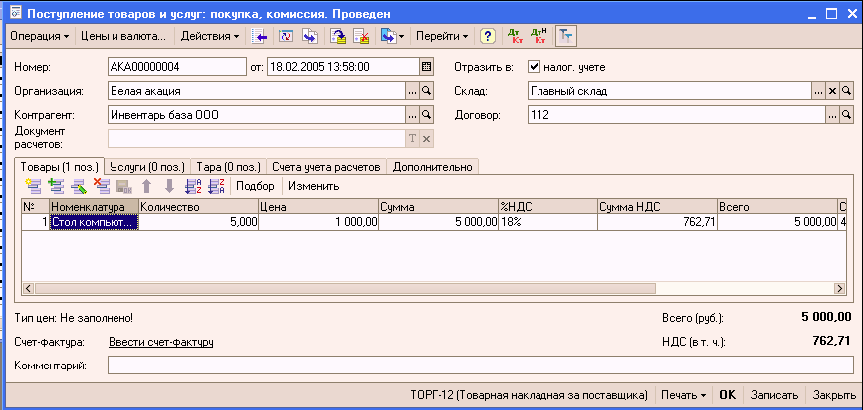Viewport: 863px width, 410px height.
Task: Click the Дт/Кт postings result icon
Action: click(515, 37)
